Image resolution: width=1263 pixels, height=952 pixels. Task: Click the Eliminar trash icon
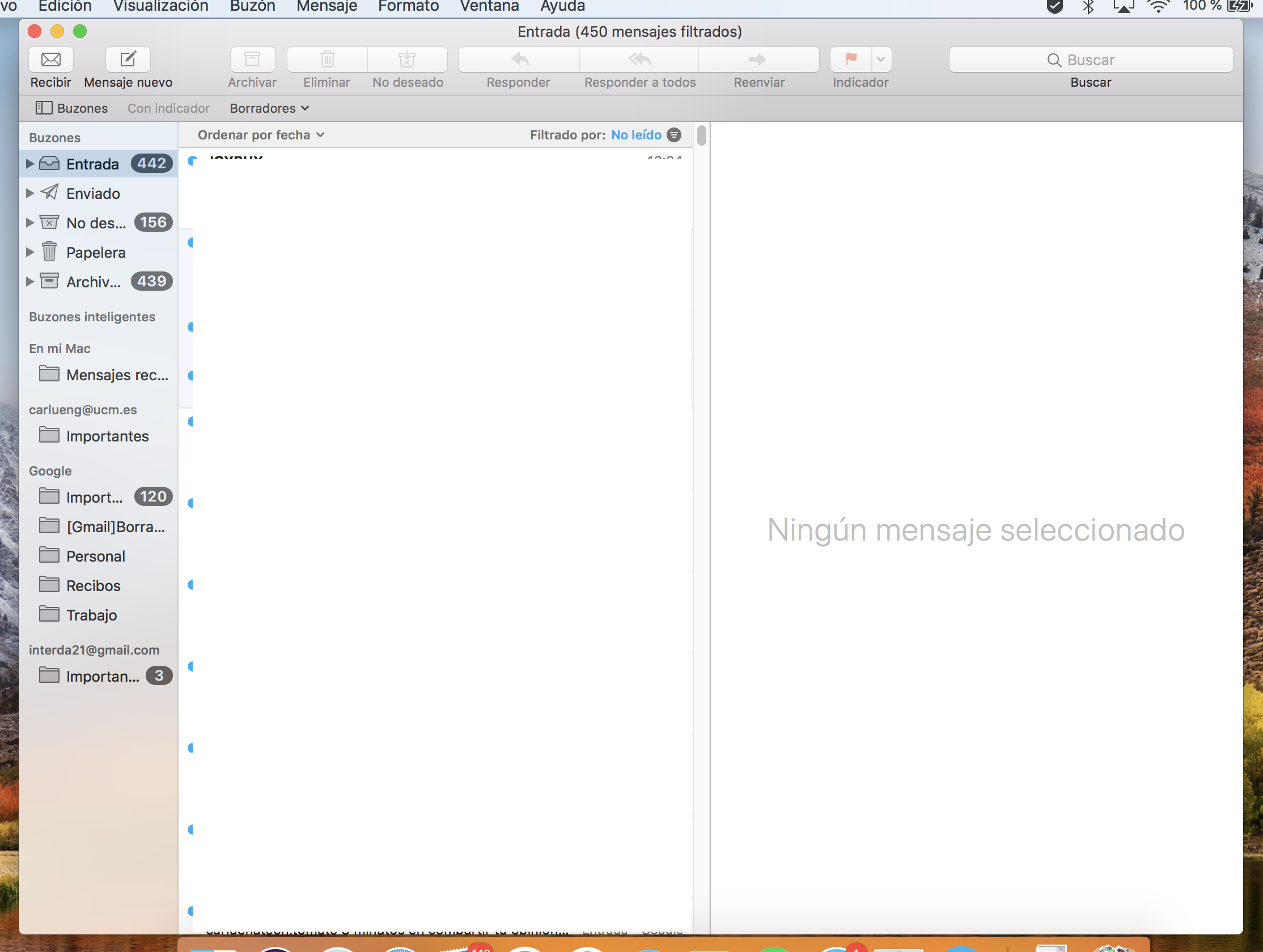coord(327,59)
